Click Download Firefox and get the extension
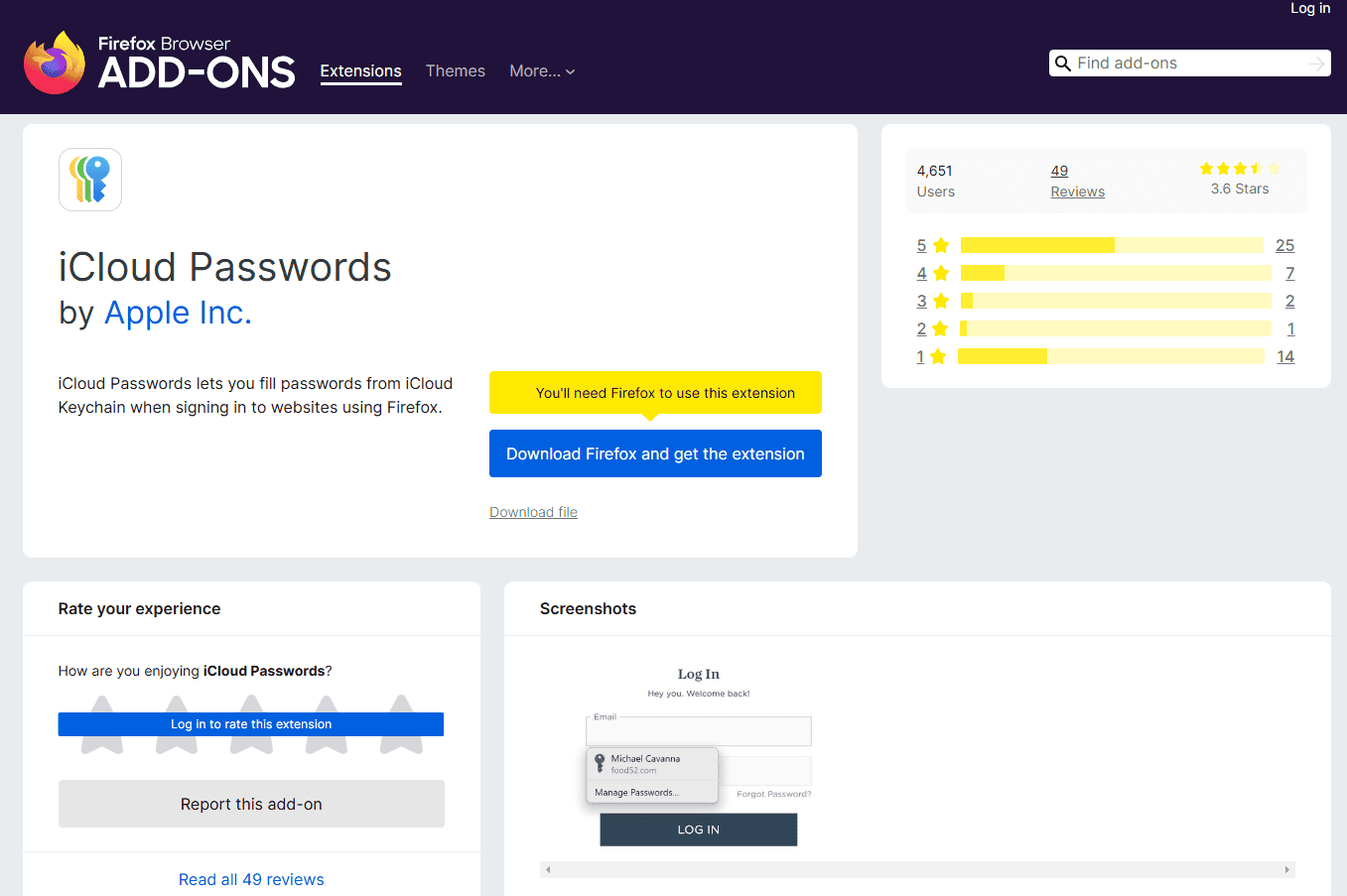1347x896 pixels. [655, 453]
